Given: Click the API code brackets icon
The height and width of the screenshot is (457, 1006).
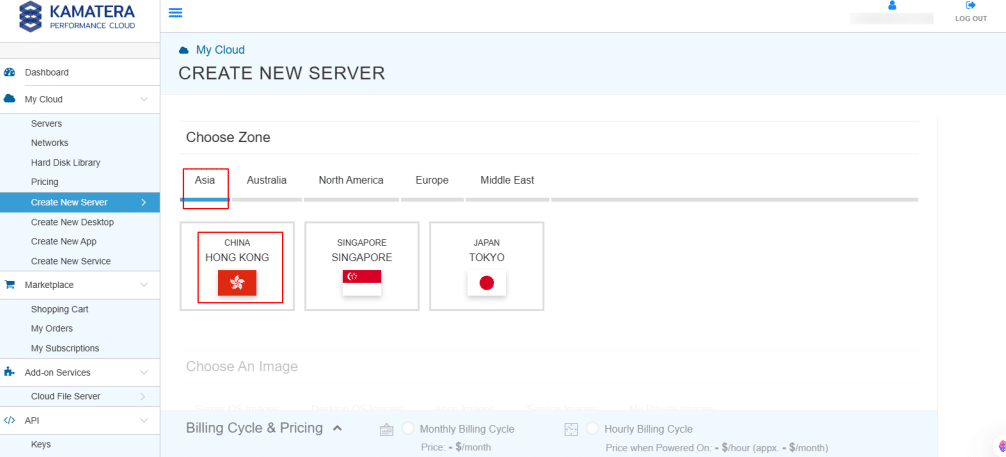Looking at the screenshot, I should tap(10, 420).
